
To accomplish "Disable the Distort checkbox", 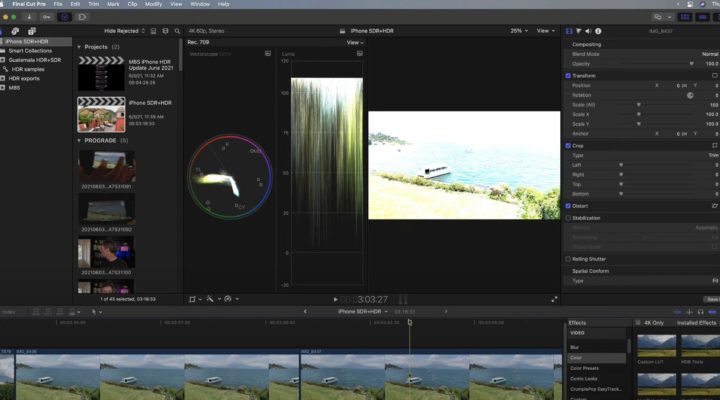I will 568,206.
